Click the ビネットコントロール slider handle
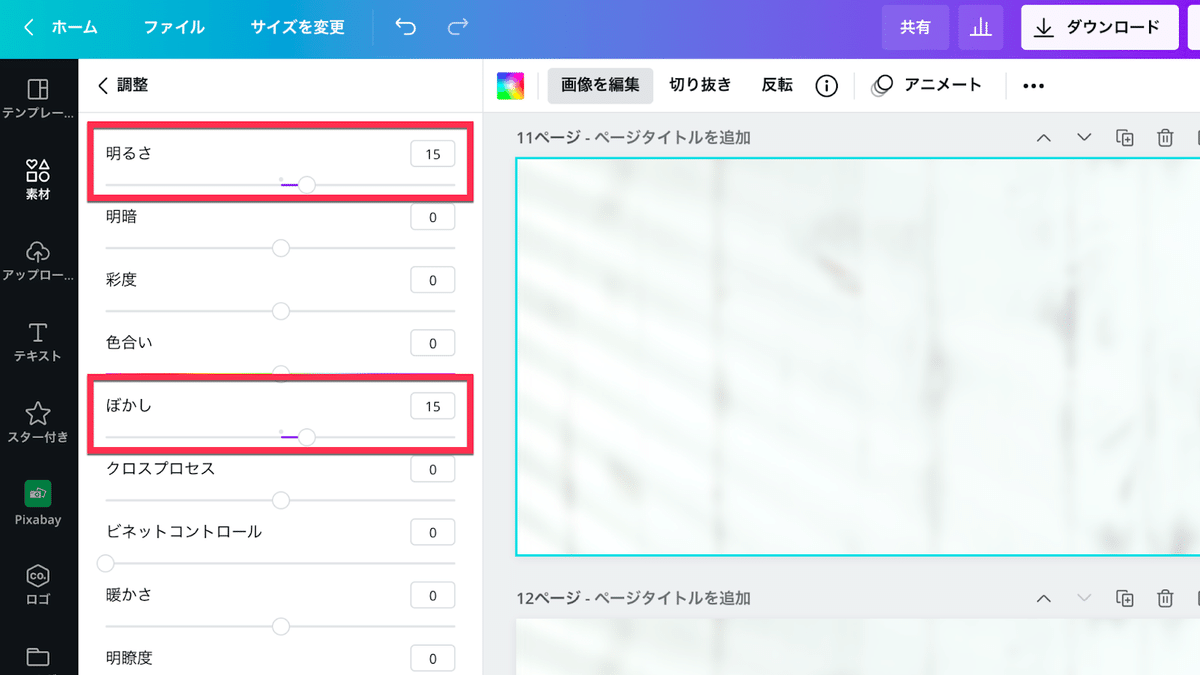The width and height of the screenshot is (1200, 675). pos(105,563)
